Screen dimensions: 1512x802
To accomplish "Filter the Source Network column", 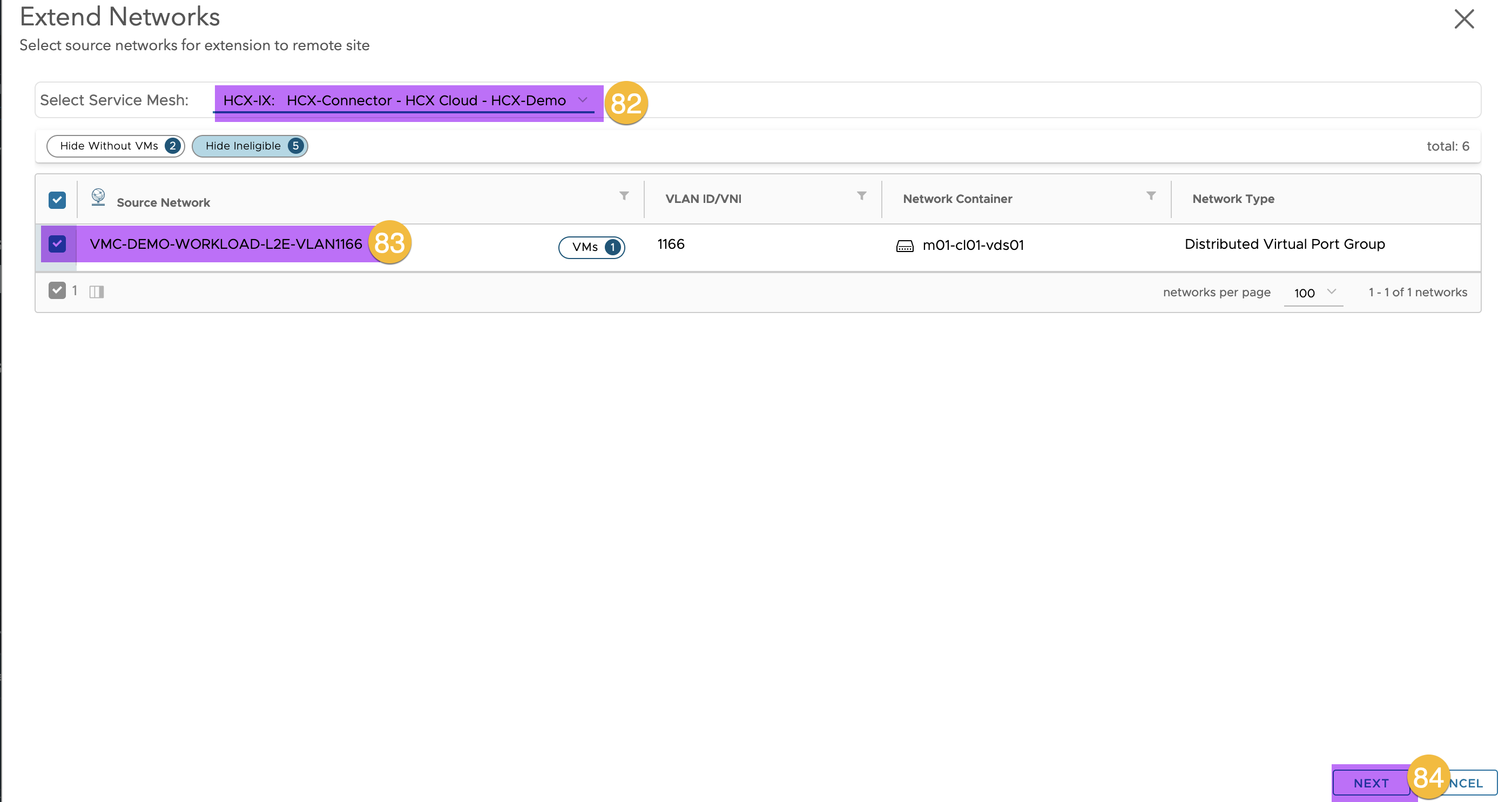I will tap(624, 196).
